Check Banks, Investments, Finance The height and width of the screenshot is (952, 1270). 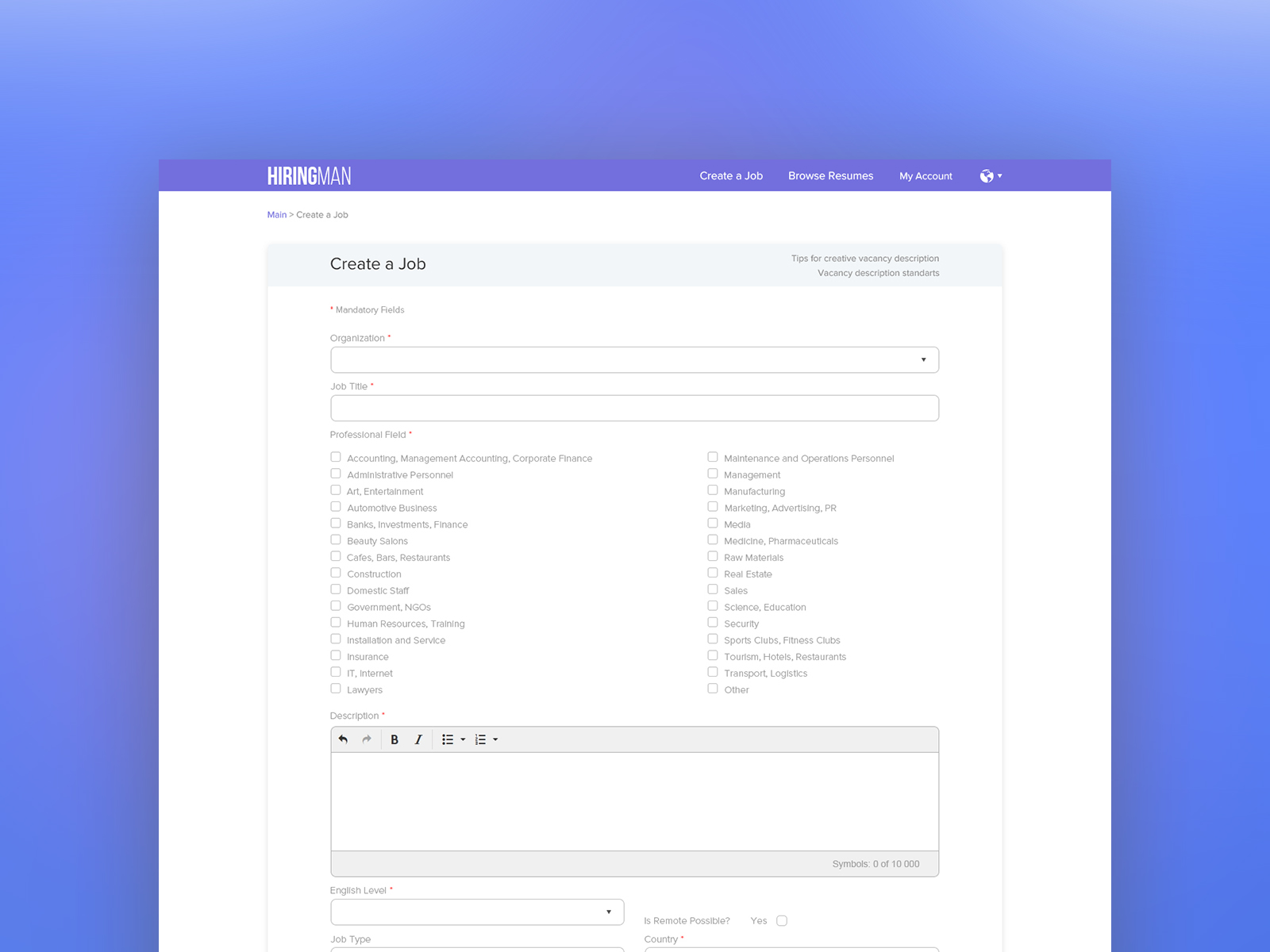336,524
